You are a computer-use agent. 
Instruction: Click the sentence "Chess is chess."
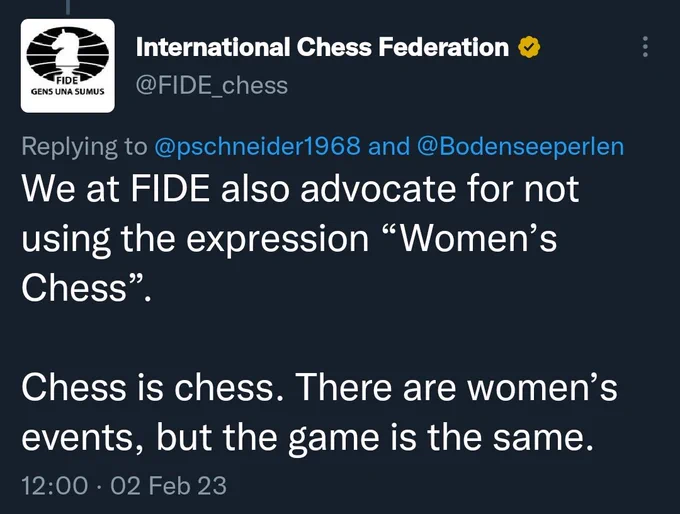pyautogui.click(x=154, y=387)
